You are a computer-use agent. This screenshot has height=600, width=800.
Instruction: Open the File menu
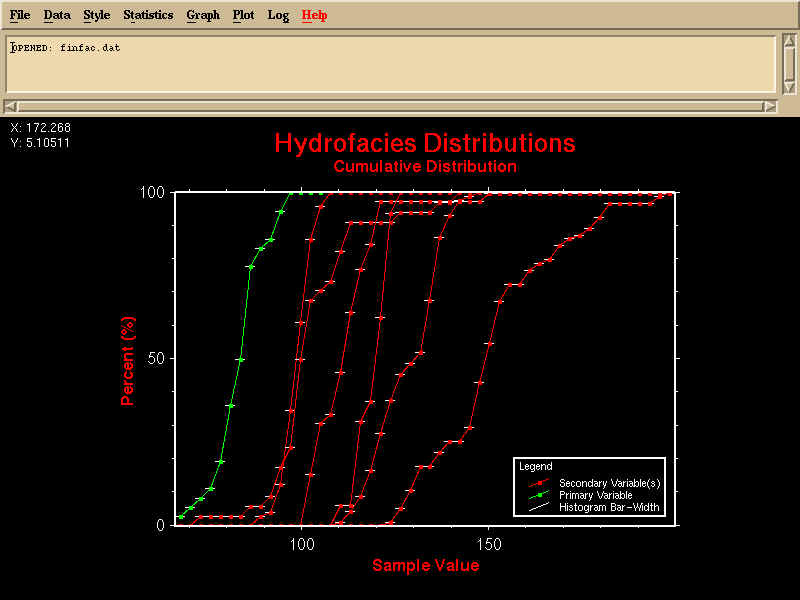pos(20,15)
